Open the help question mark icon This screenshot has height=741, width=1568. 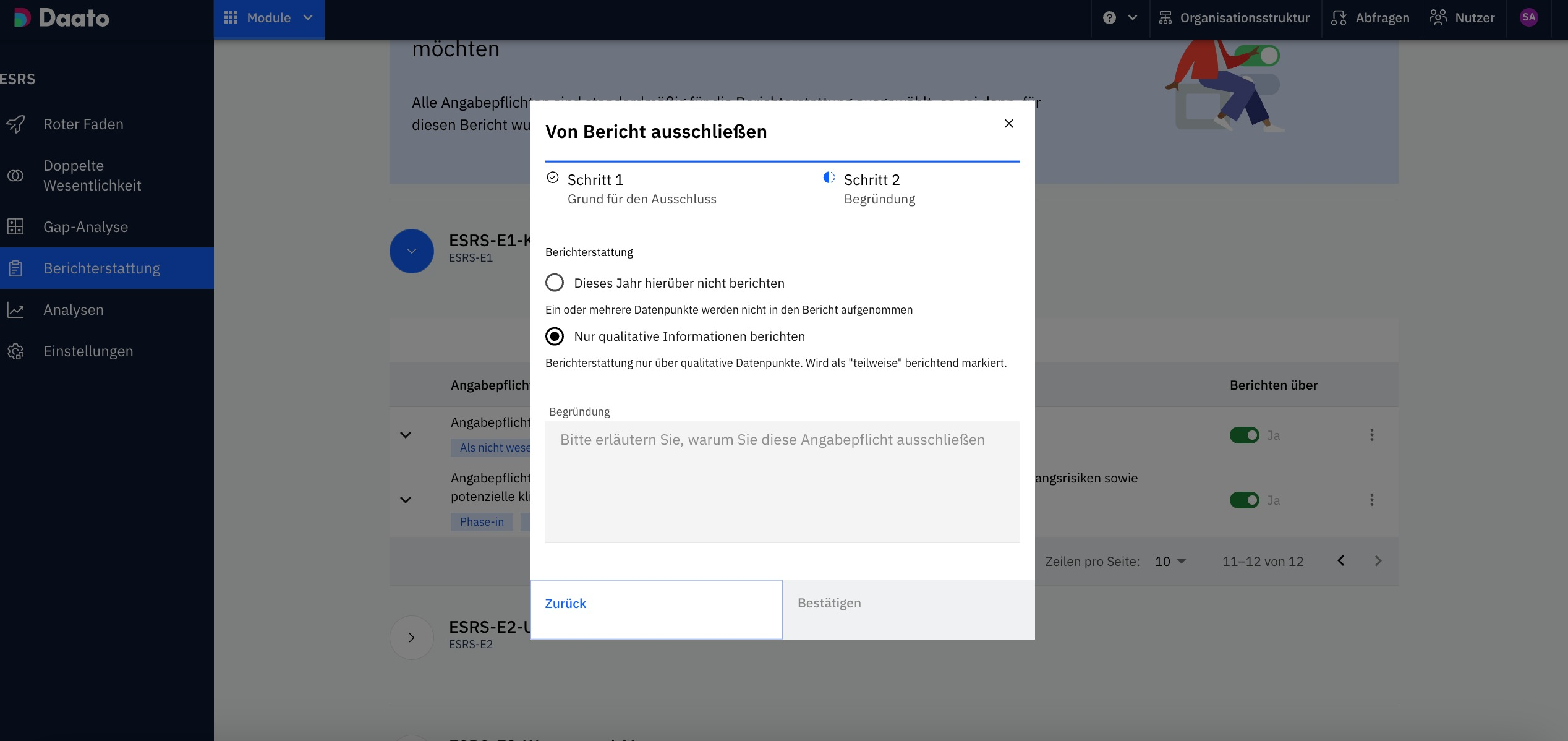point(1109,18)
